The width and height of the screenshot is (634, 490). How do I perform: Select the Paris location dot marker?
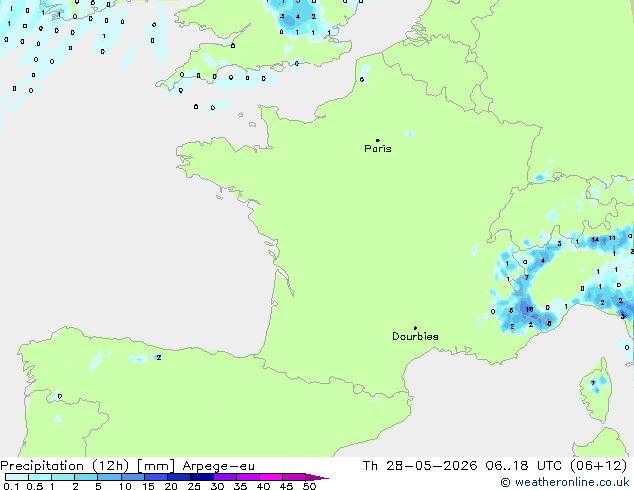pos(378,140)
